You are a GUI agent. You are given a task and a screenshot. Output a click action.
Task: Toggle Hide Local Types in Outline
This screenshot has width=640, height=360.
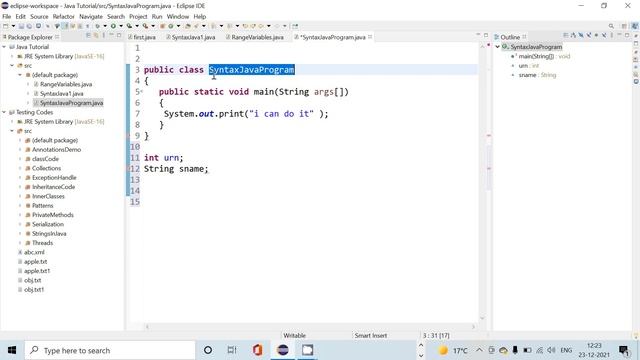[604, 36]
